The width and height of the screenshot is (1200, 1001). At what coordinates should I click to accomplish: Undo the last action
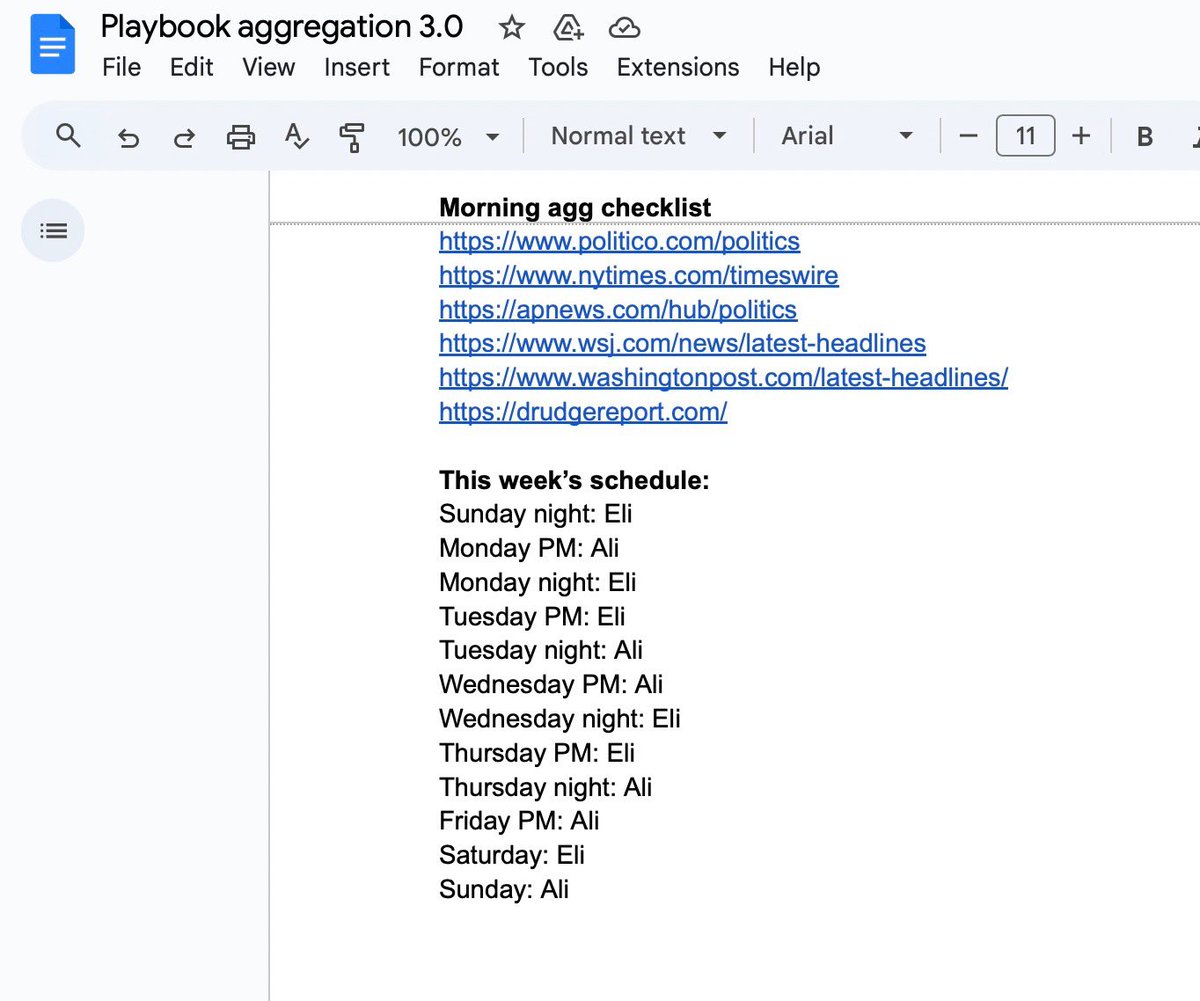pyautogui.click(x=128, y=137)
